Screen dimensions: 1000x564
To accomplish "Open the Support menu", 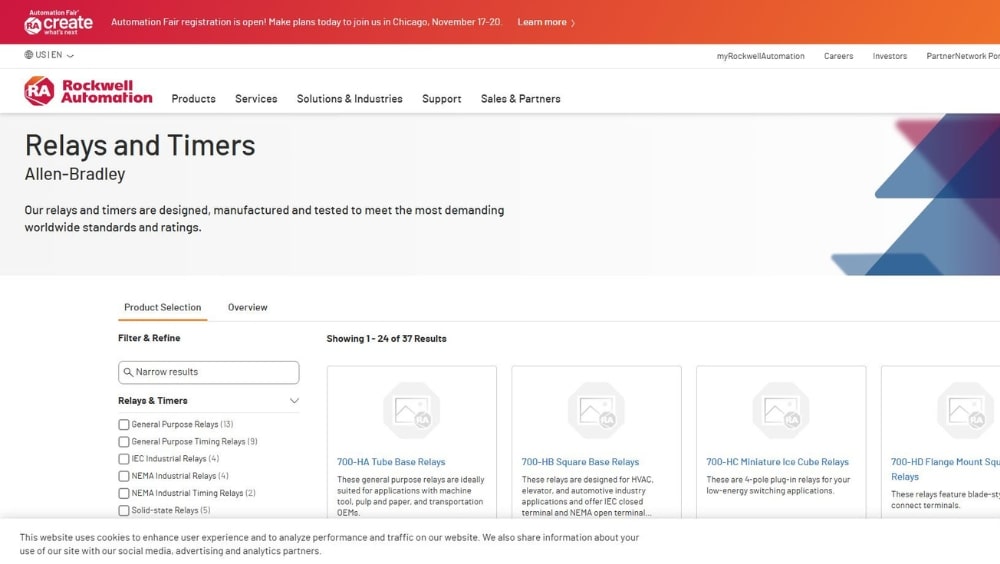I will pyautogui.click(x=441, y=99).
